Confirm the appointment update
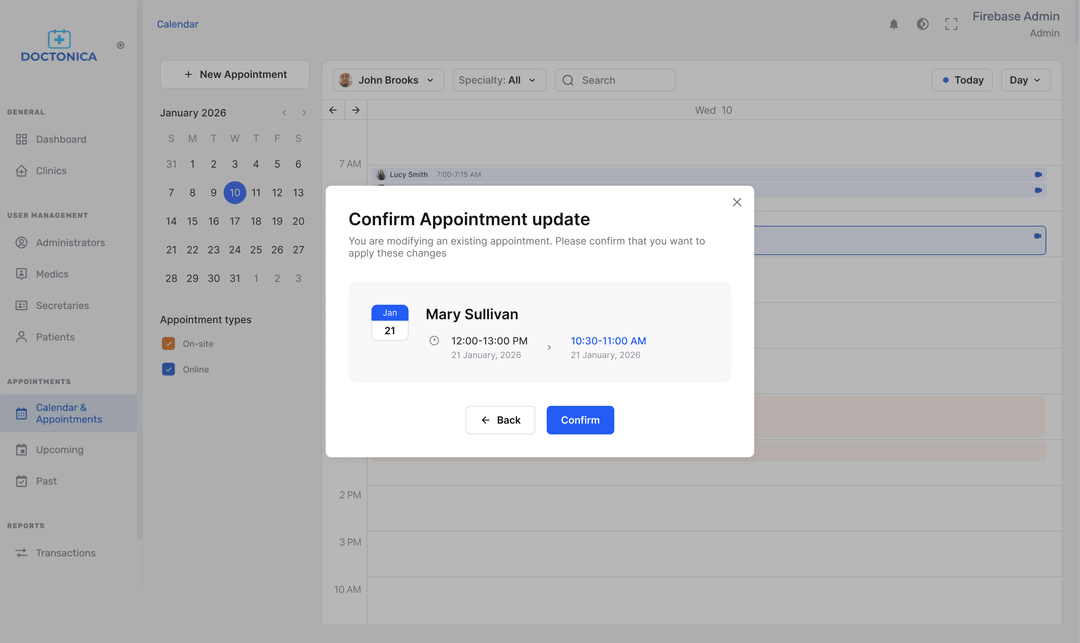The width and height of the screenshot is (1080, 643). pyautogui.click(x=580, y=420)
